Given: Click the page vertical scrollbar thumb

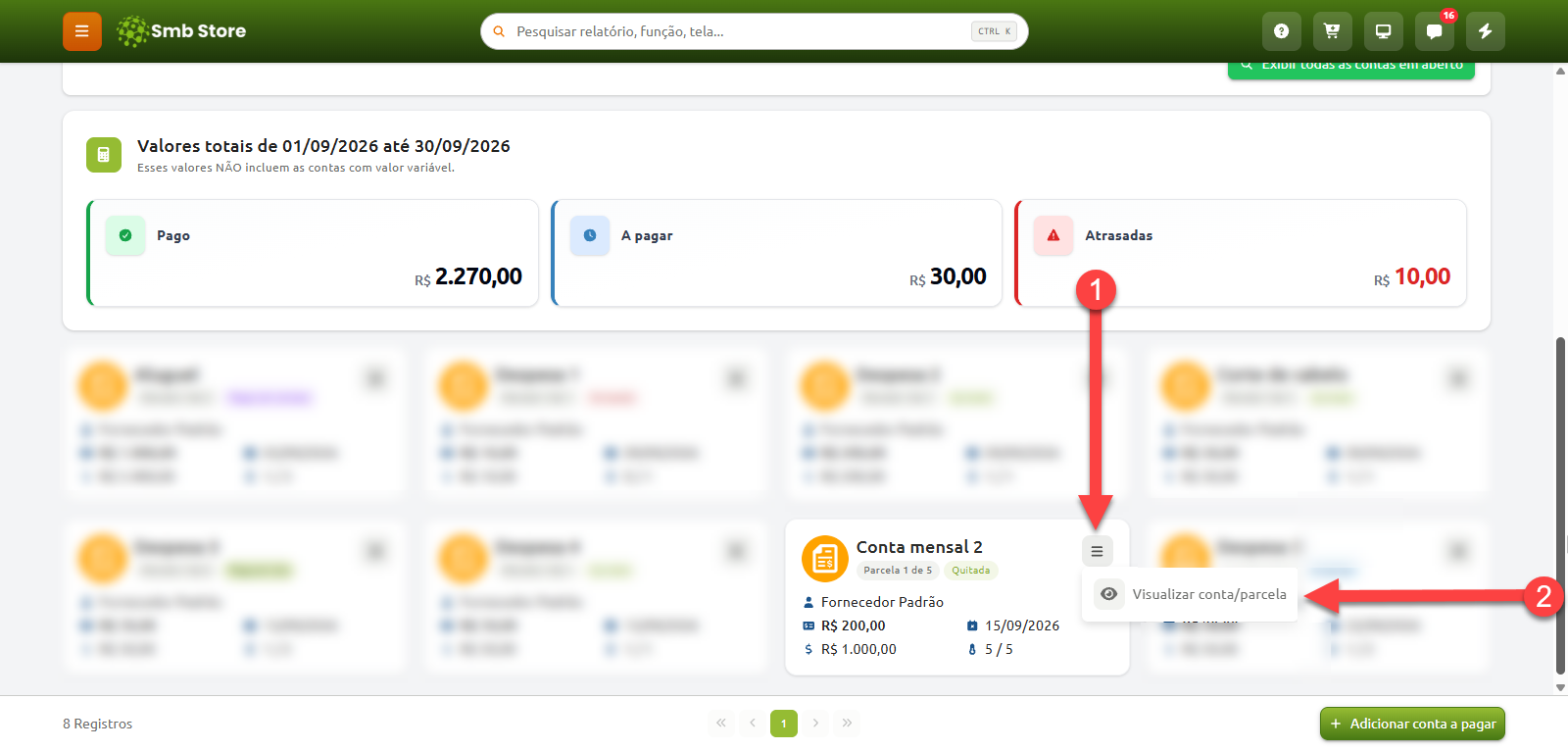Looking at the screenshot, I should point(1560,506).
